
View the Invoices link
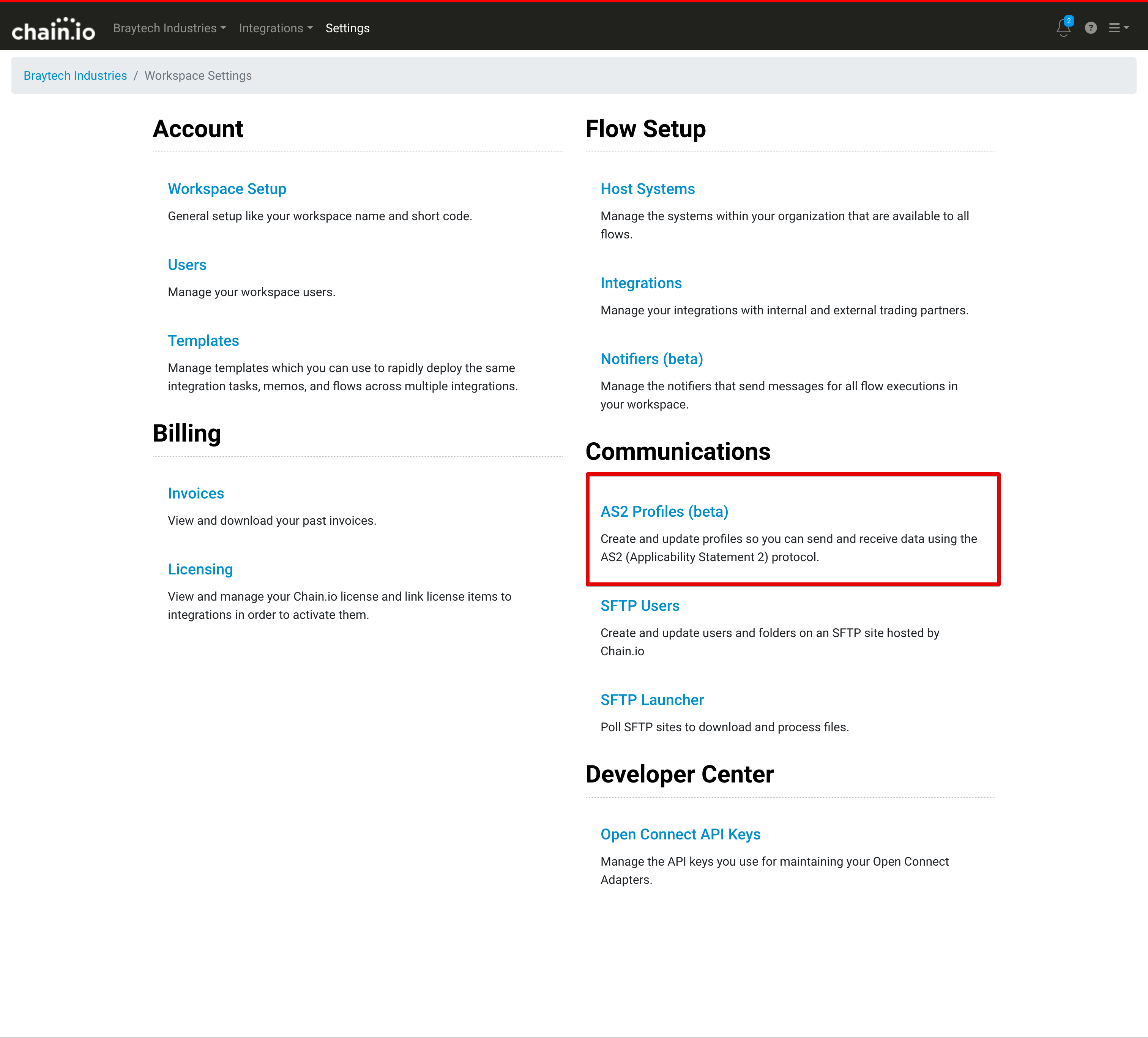(x=196, y=493)
